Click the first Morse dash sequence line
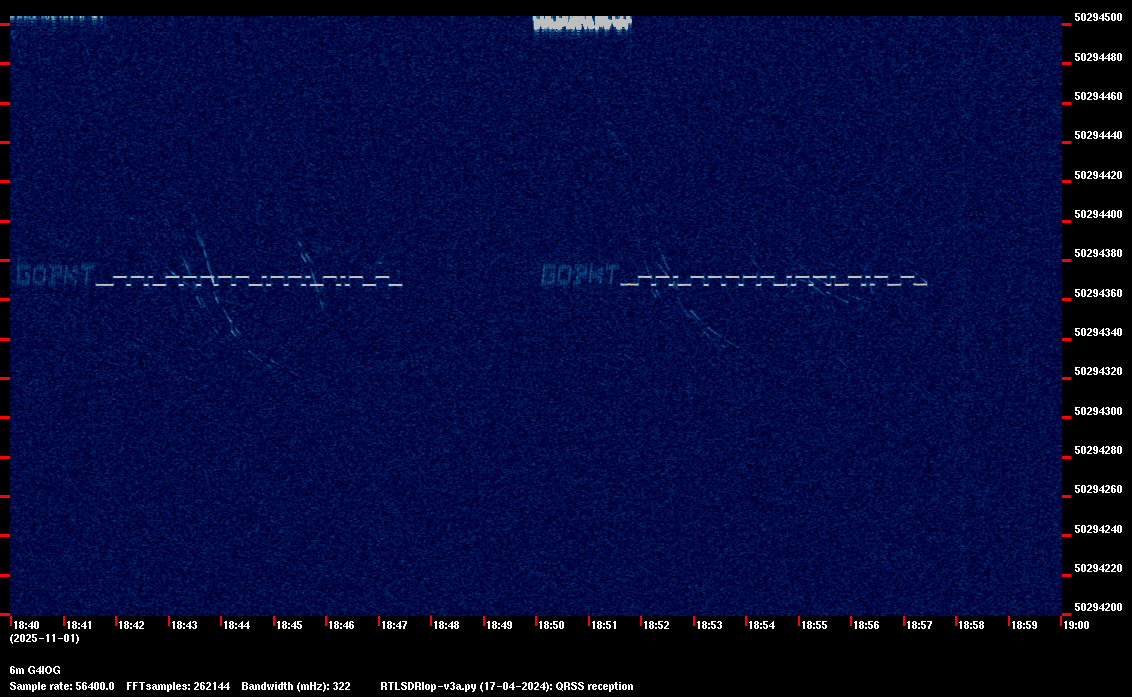Screen dimensions: 1132x697 click(249, 280)
